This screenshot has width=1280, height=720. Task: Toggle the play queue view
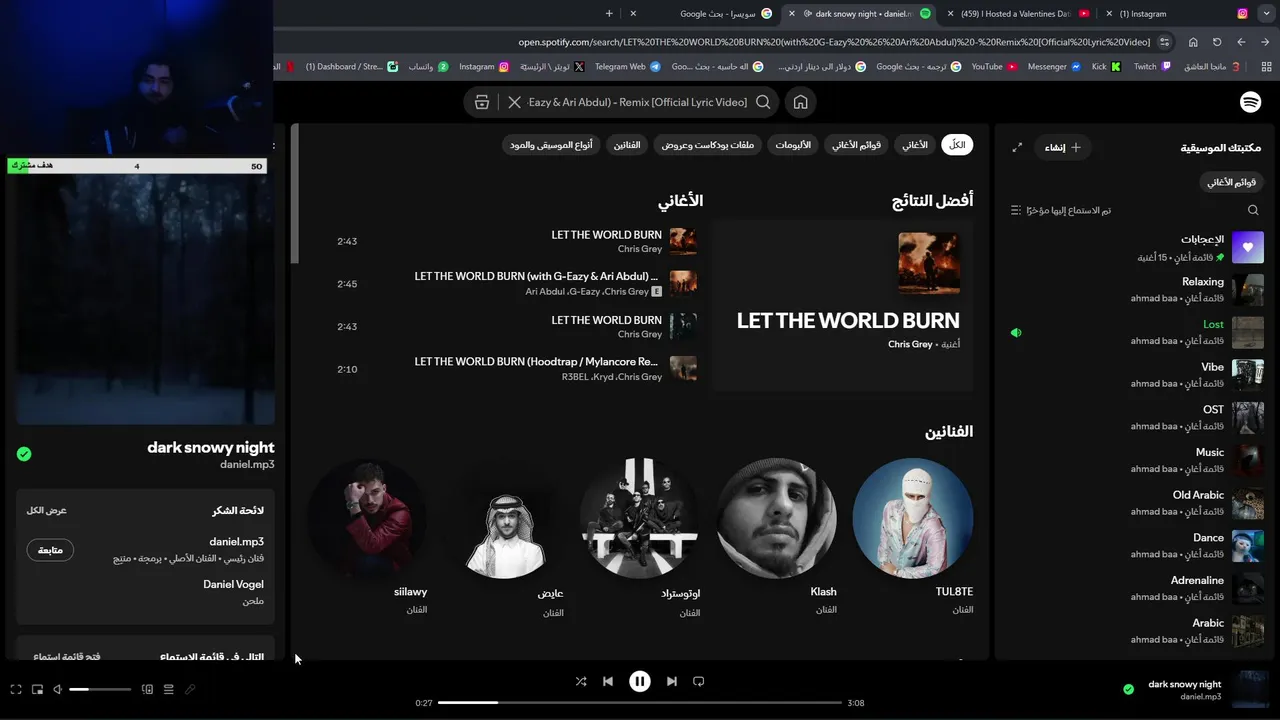coord(168,689)
